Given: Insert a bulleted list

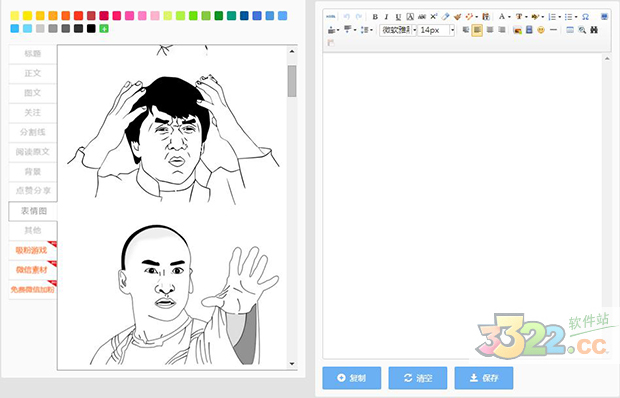Looking at the screenshot, I should tap(569, 17).
